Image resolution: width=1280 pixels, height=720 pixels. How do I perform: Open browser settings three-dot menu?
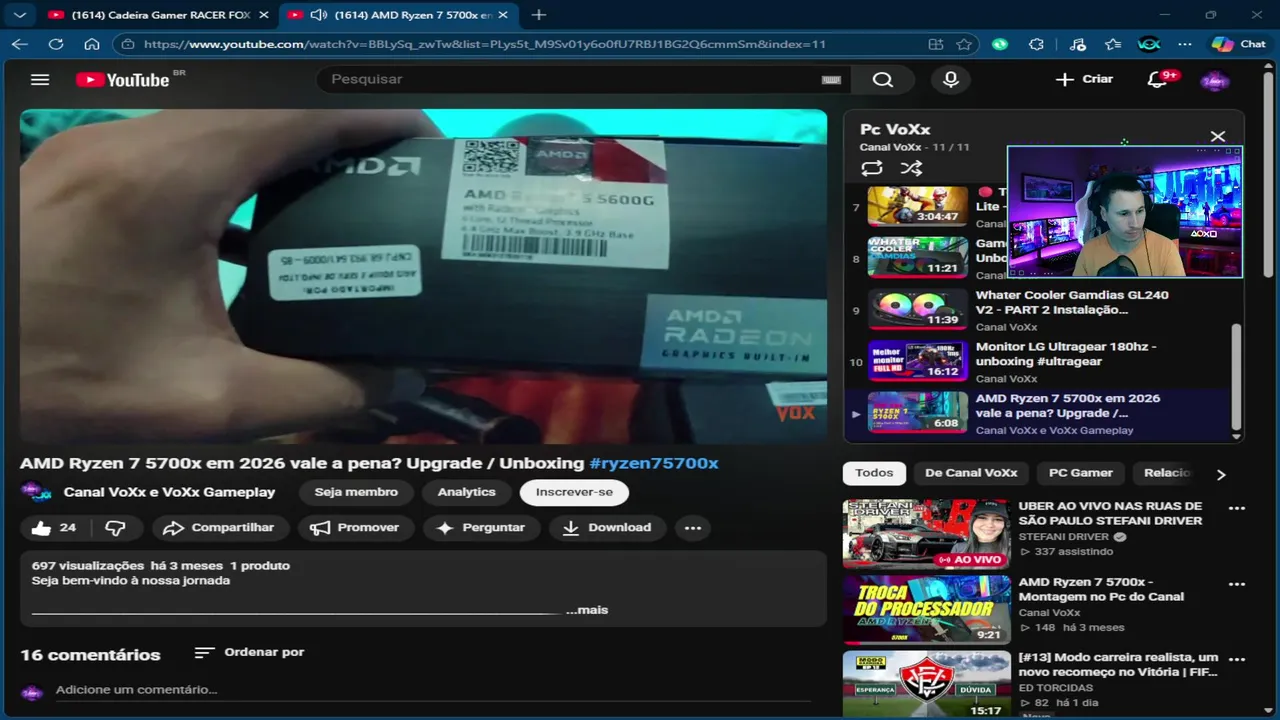(x=1185, y=44)
